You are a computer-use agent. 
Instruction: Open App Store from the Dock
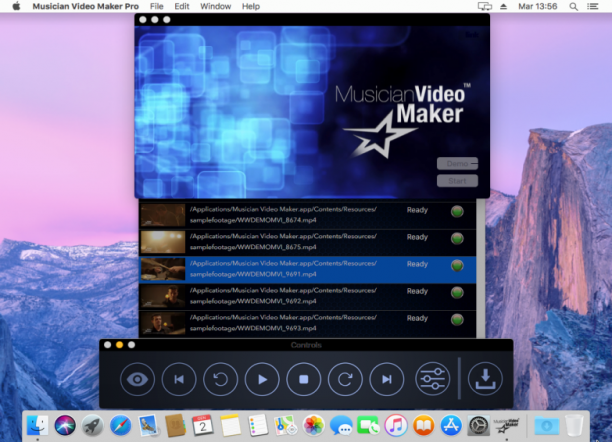point(451,425)
